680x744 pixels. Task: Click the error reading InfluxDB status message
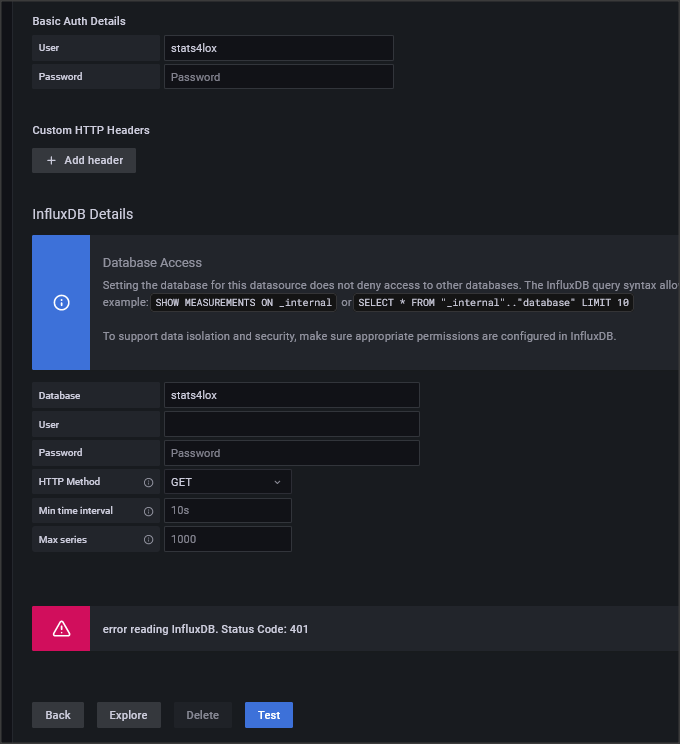coord(205,629)
